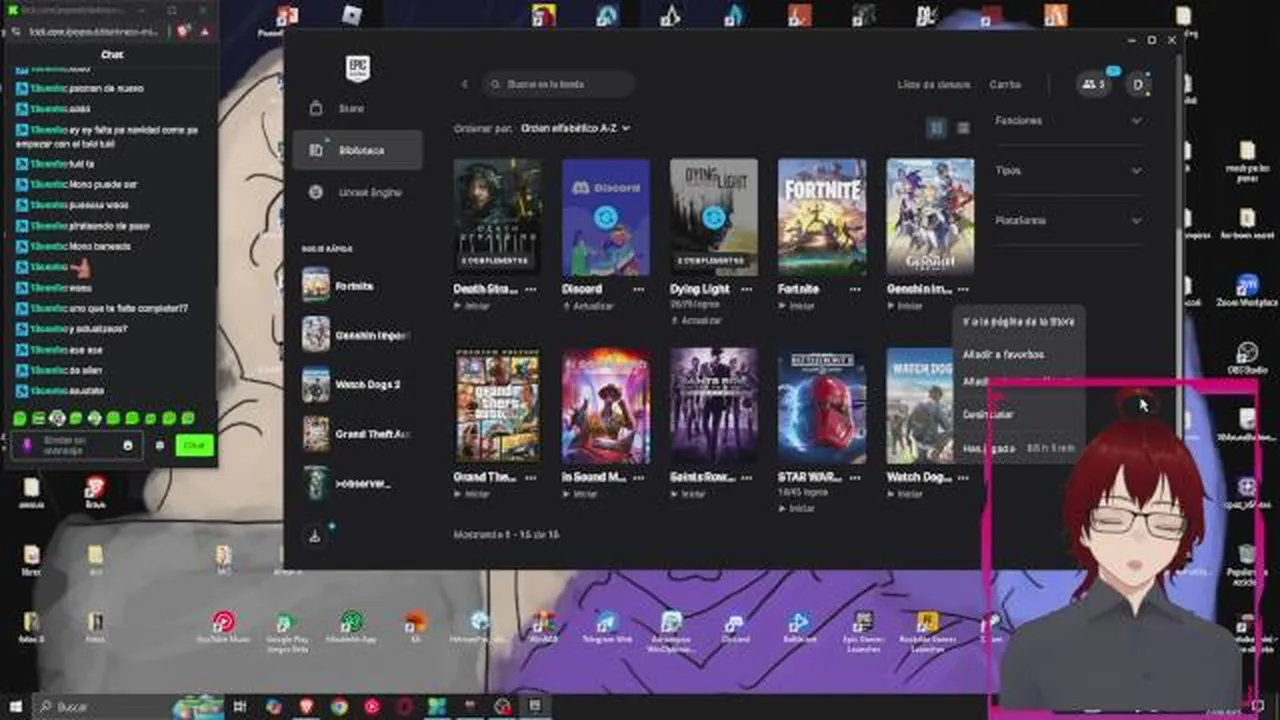Open Telegram Web desktop shortcut
Screen dimensions: 1280x720
(607, 629)
